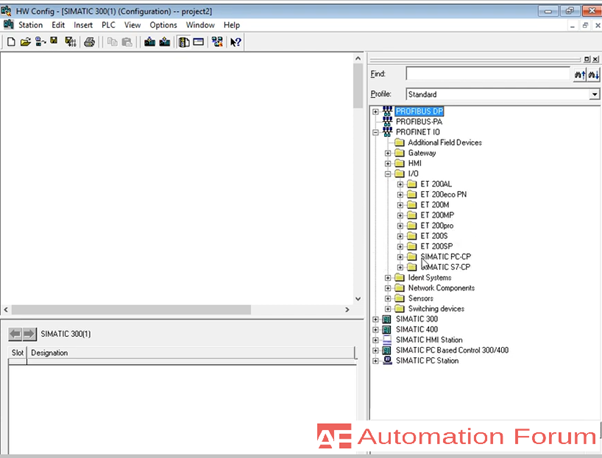Screen dimensions: 602x458
Task: Click the catalog pane pin icon
Action: coord(587,59)
